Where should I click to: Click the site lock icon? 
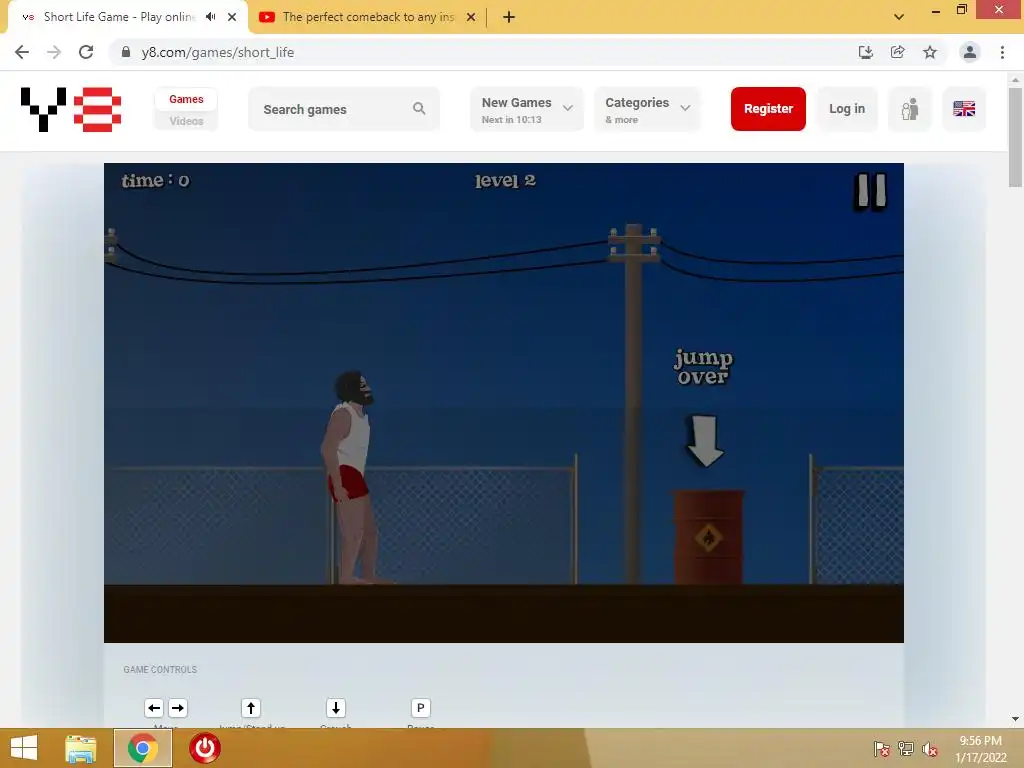[126, 52]
